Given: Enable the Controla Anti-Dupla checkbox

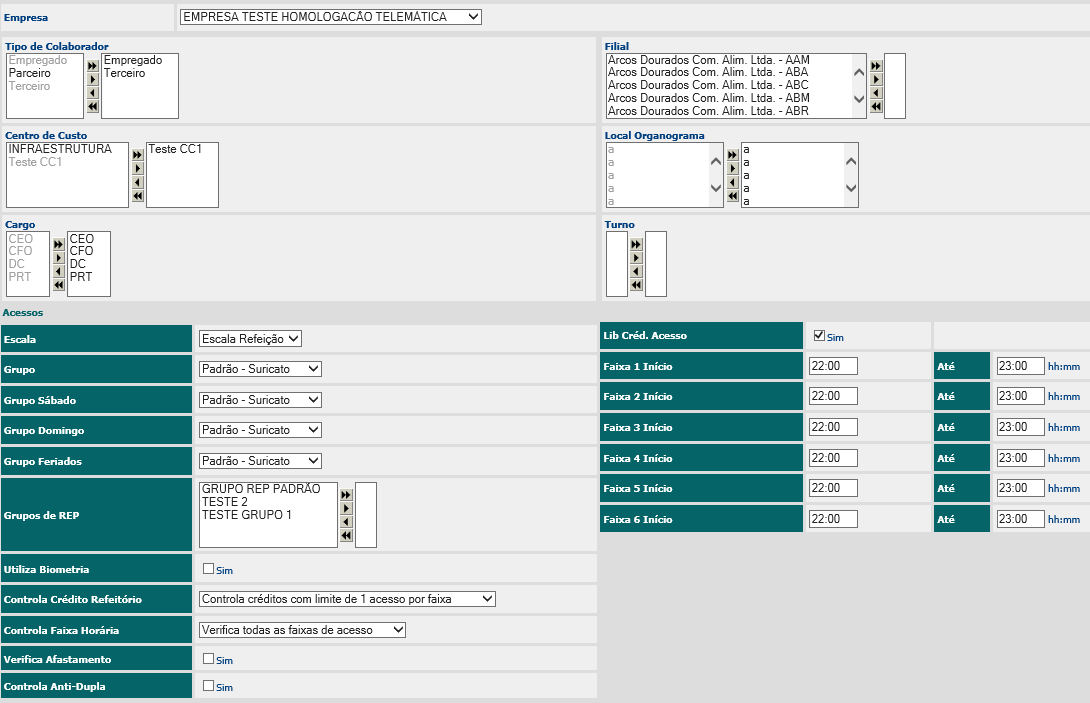Looking at the screenshot, I should click(208, 686).
